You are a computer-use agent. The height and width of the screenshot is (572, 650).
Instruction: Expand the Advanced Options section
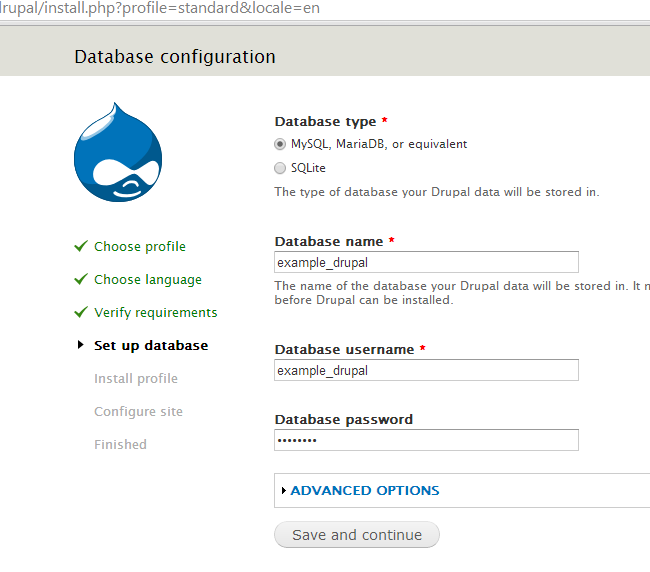pyautogui.click(x=365, y=491)
